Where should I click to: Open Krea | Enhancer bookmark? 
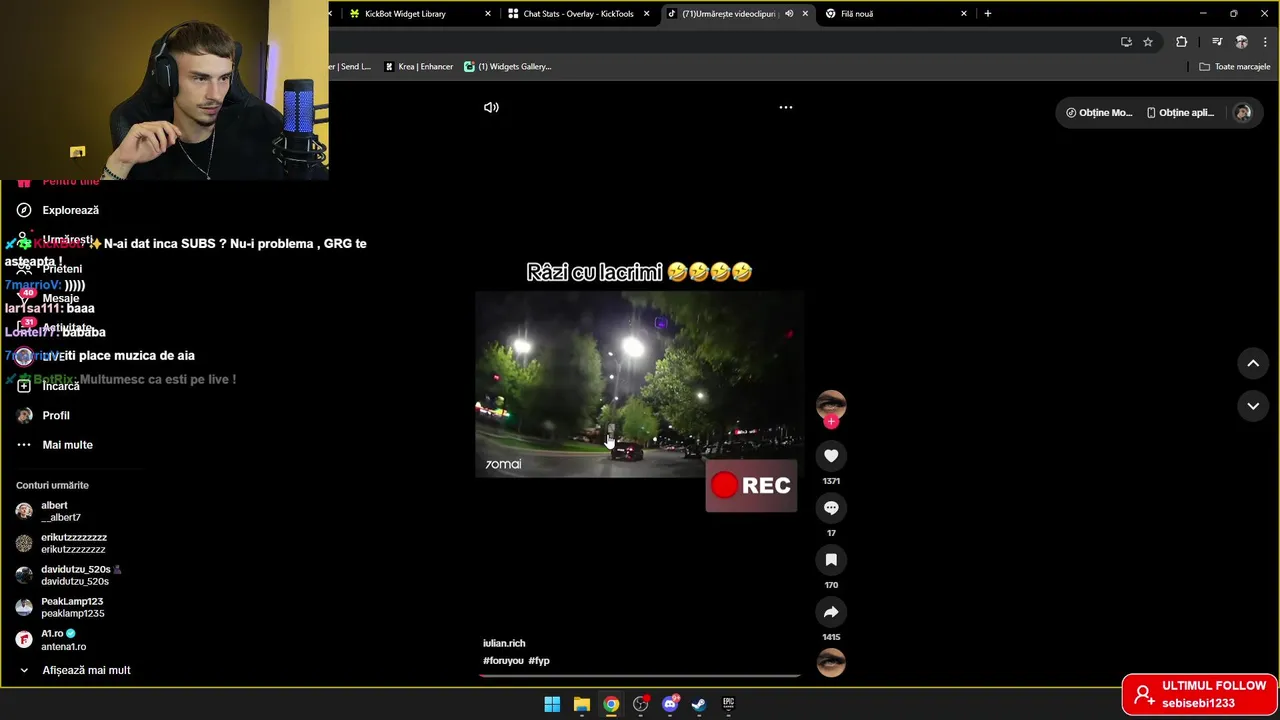(x=419, y=67)
